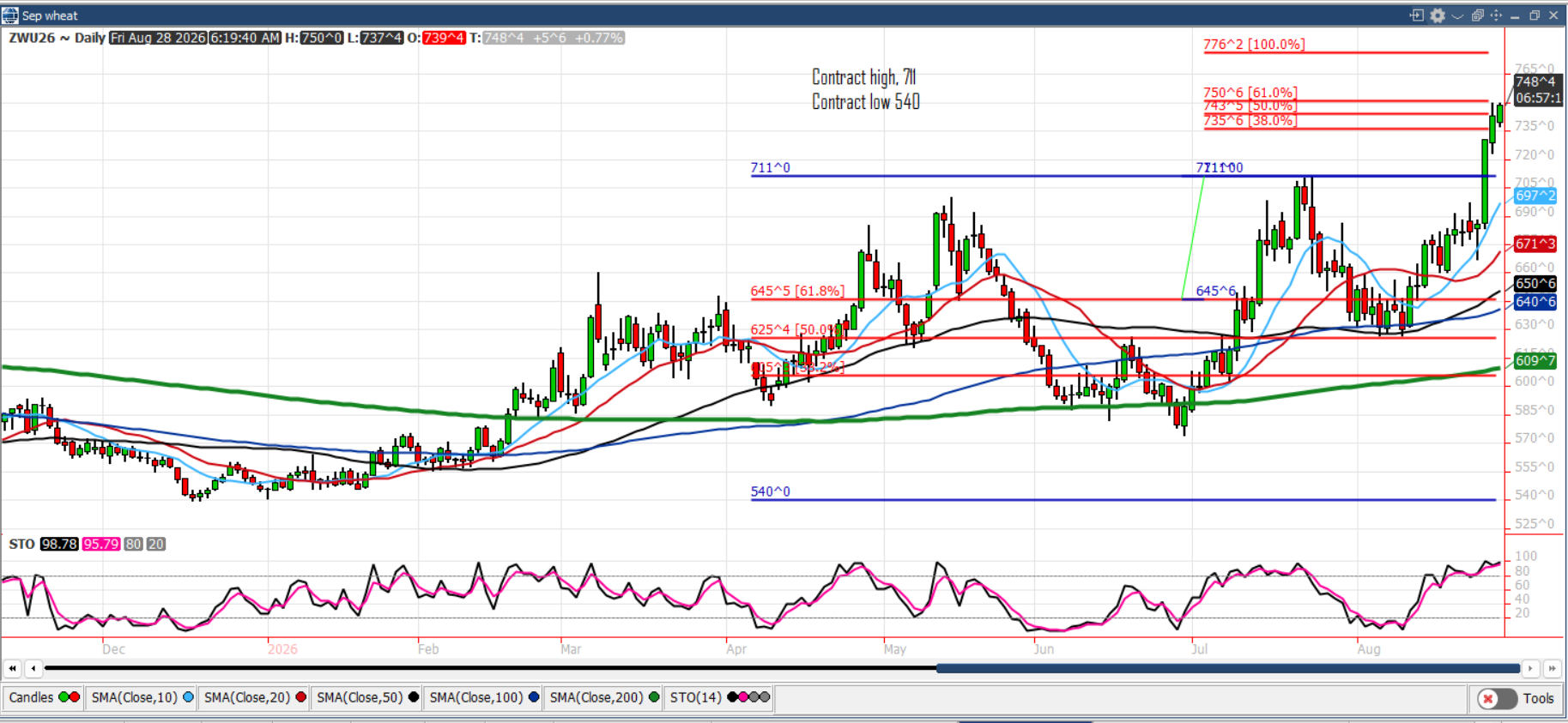Click the 735^6 [38.0%] Fibonacci label
Viewport: 1568px width, 723px height.
coord(1250,120)
